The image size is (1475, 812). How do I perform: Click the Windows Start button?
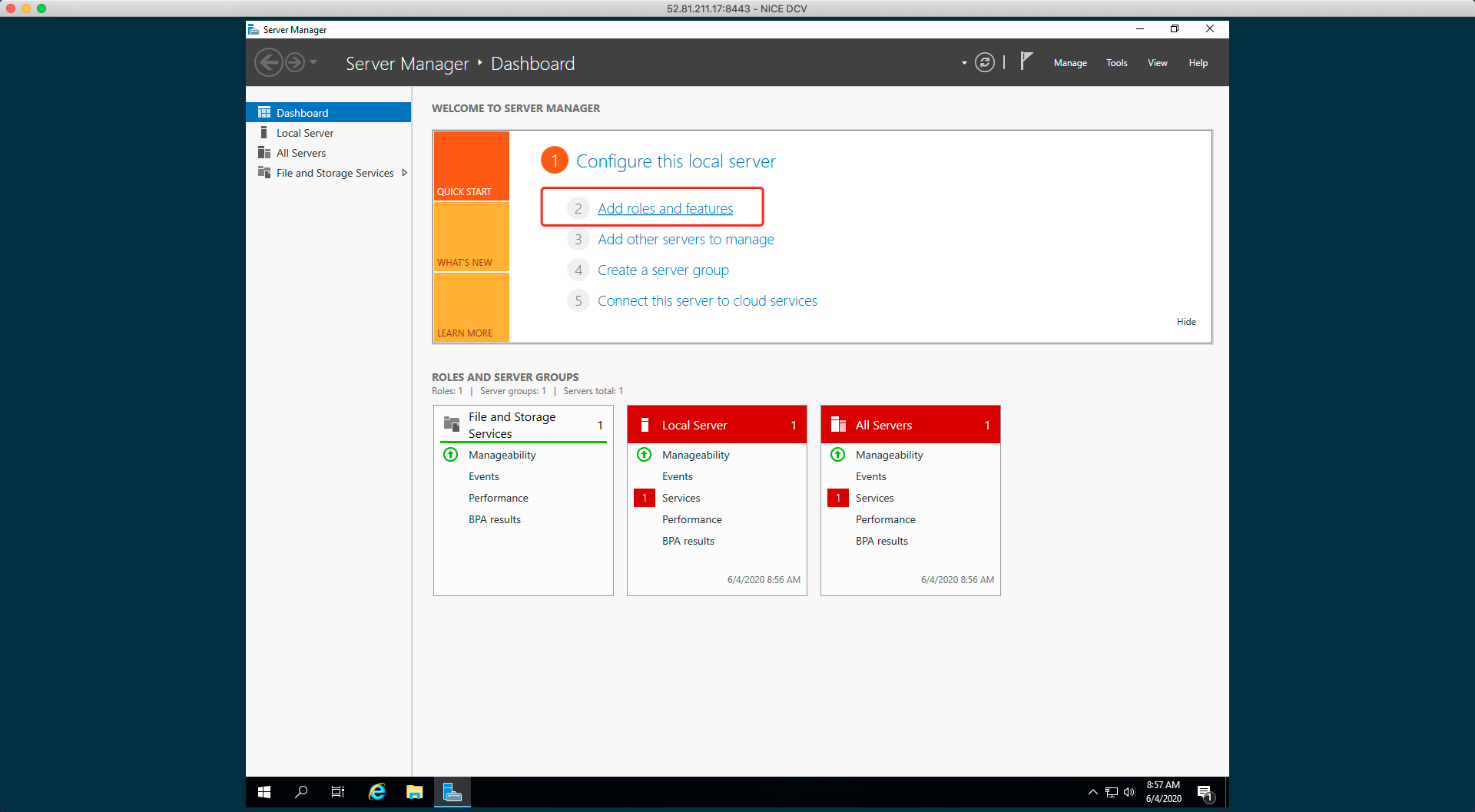[264, 792]
